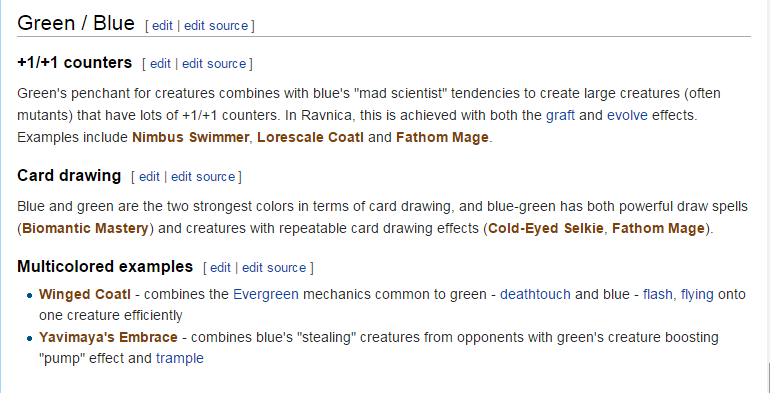Click edit source beside Card drawing

pos(203,176)
